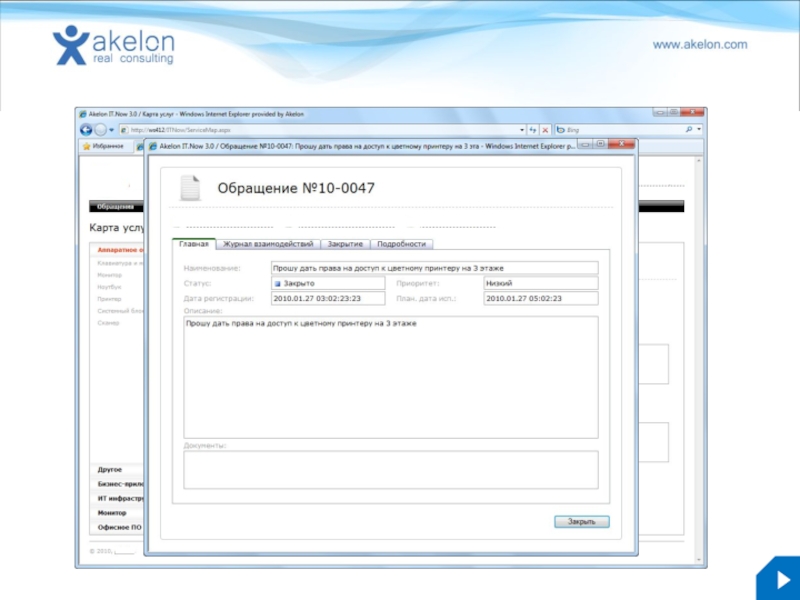
Task: Click the address bar in background browser
Action: [x=321, y=130]
